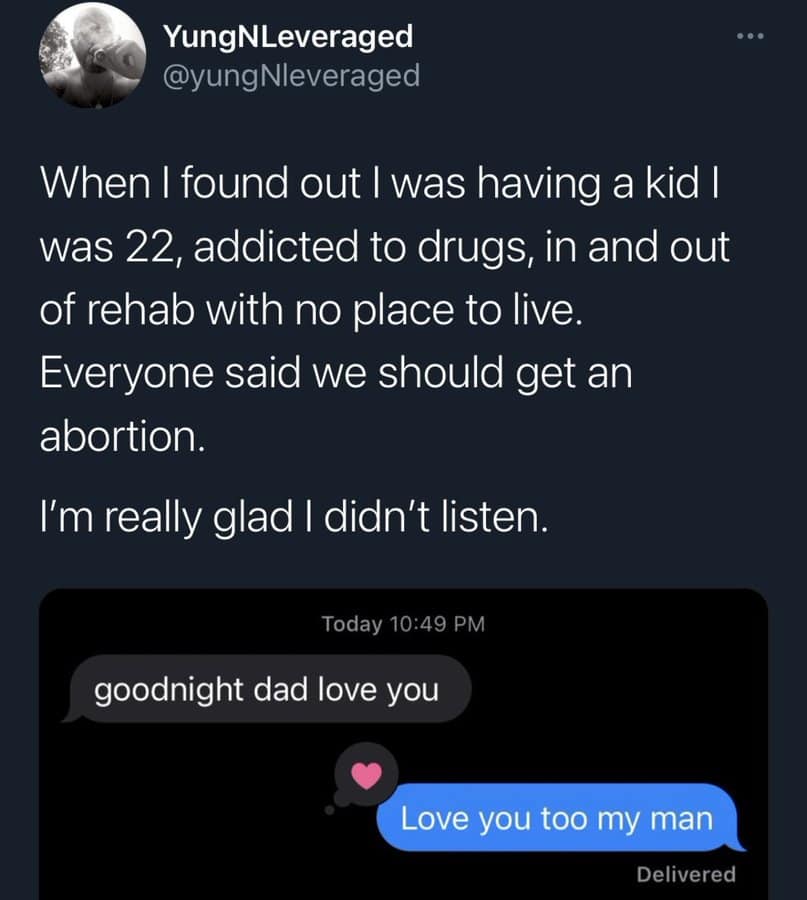This screenshot has height=900, width=807.
Task: Click the line "was 22, addicted to drugs"
Action: tap(385, 250)
